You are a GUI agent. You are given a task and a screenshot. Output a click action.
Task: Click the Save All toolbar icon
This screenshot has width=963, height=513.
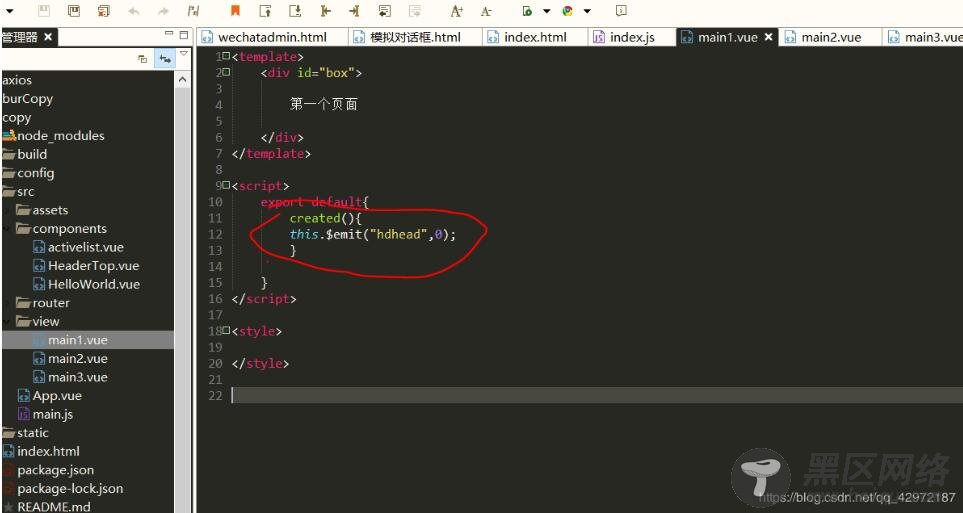click(74, 10)
